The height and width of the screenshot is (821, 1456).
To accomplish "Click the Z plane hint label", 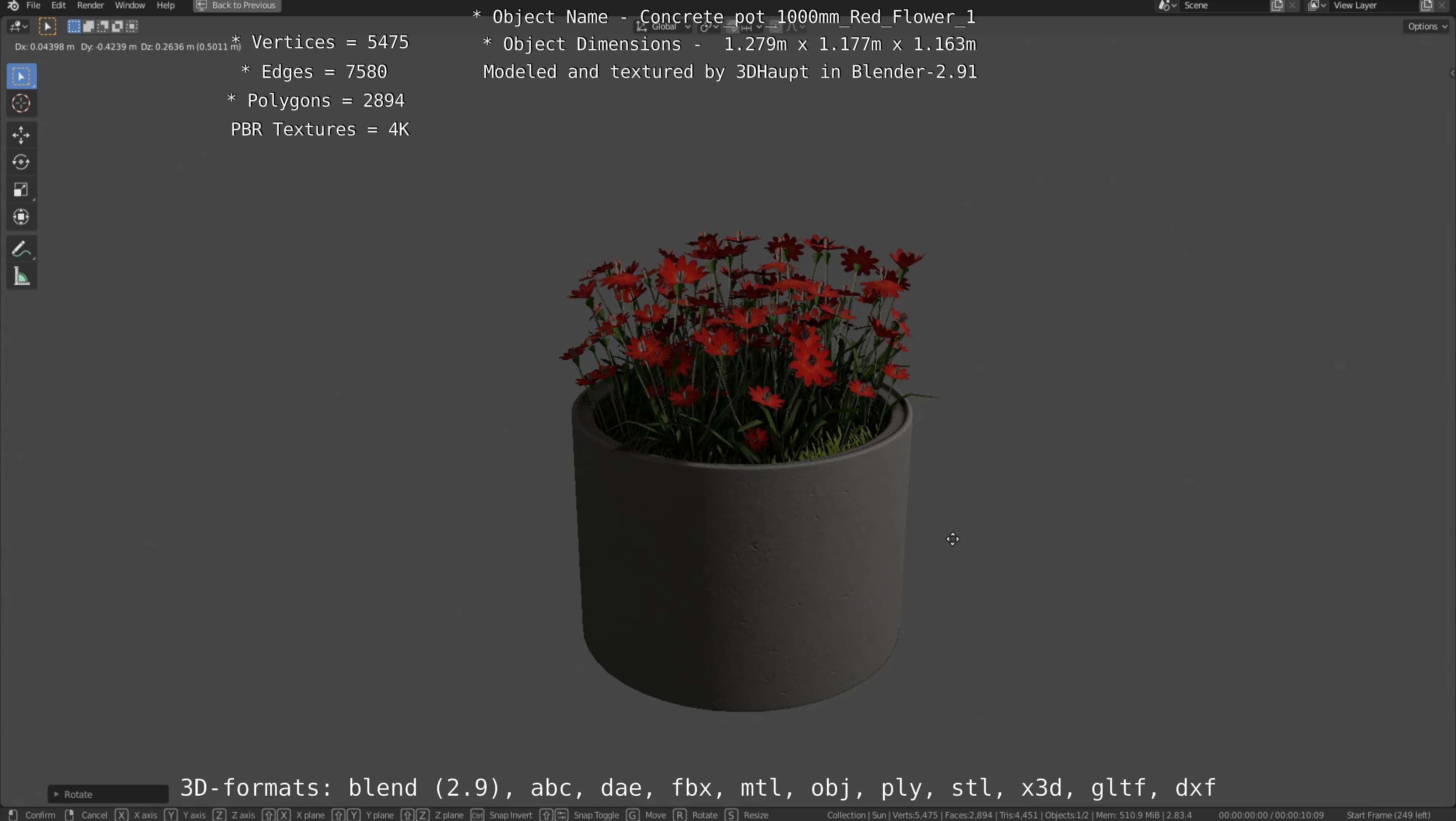I will pyautogui.click(x=449, y=815).
